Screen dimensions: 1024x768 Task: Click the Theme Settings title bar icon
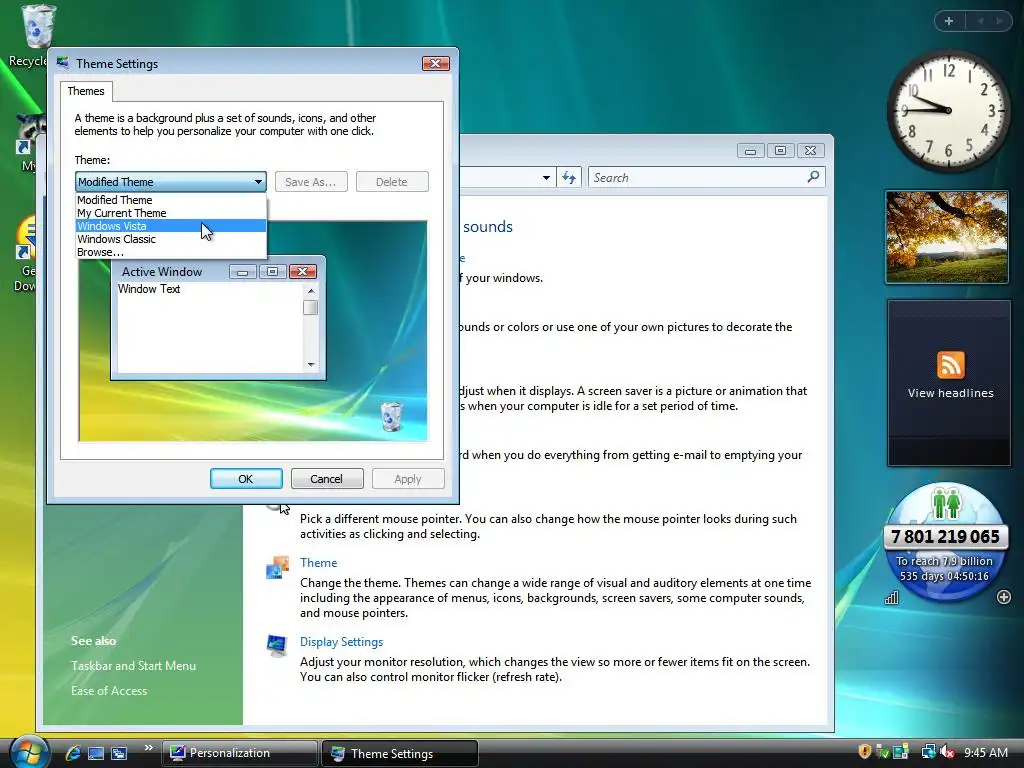pyautogui.click(x=63, y=63)
